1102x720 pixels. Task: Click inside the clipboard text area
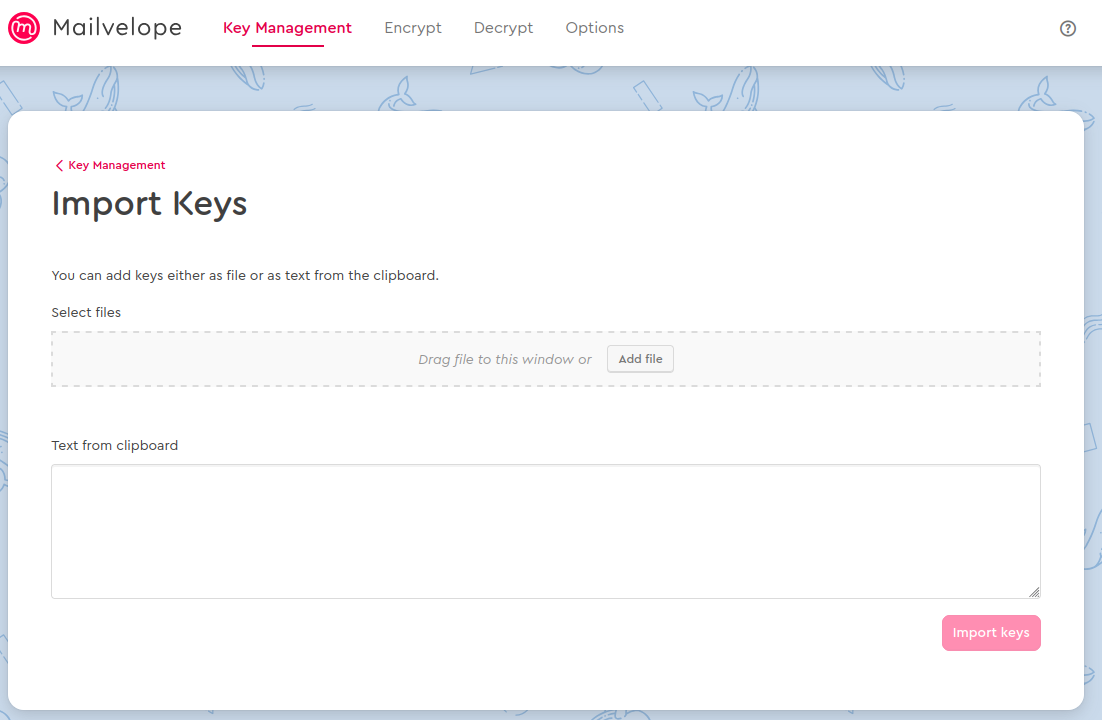click(x=545, y=531)
